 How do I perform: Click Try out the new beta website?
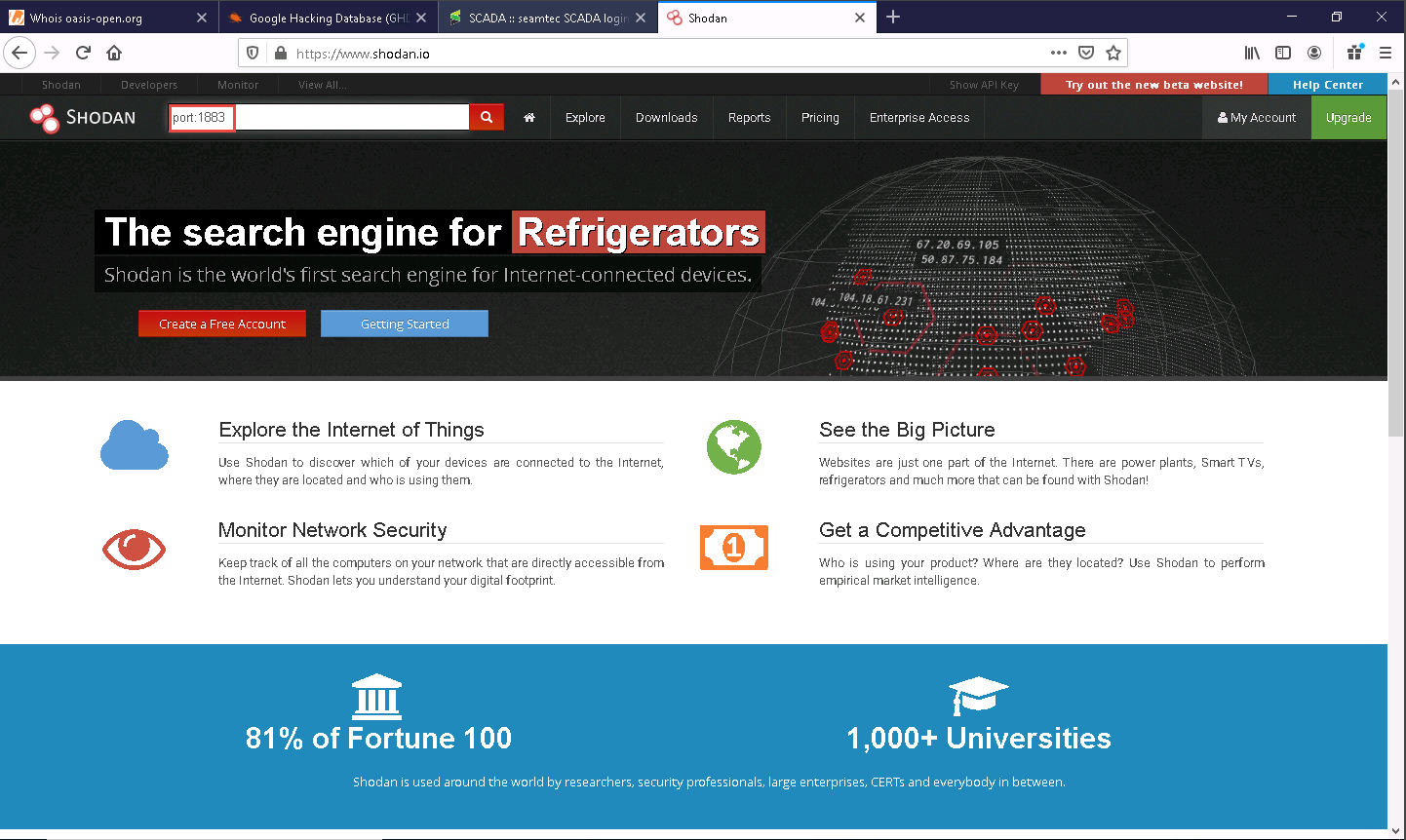tap(1153, 85)
